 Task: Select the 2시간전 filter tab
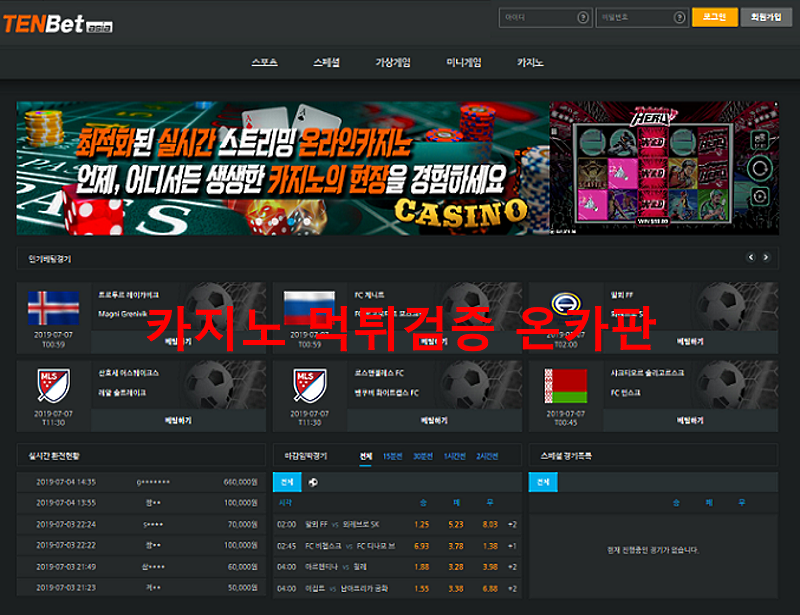tap(487, 456)
